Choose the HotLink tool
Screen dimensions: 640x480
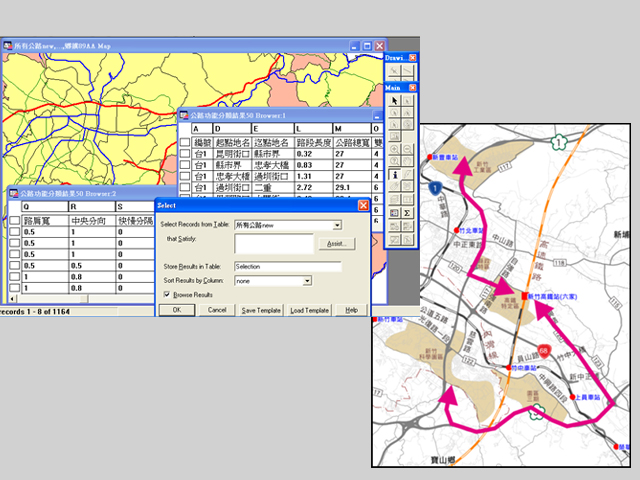coord(408,174)
